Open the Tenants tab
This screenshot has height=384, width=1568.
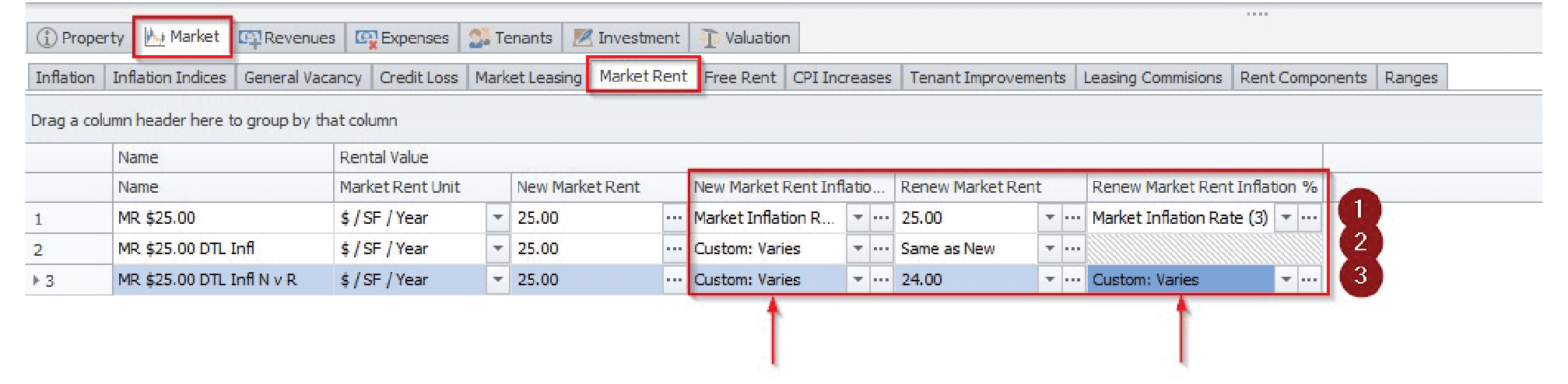coord(510,37)
